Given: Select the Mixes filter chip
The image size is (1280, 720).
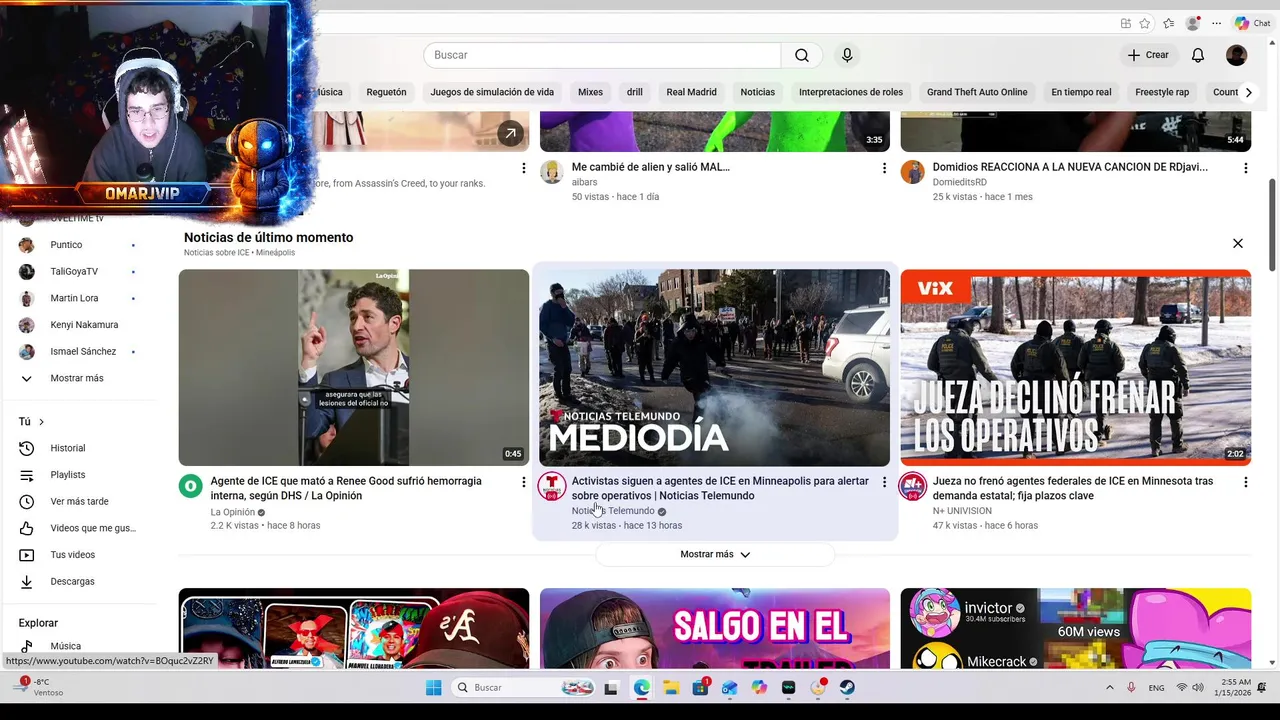Looking at the screenshot, I should 590,92.
